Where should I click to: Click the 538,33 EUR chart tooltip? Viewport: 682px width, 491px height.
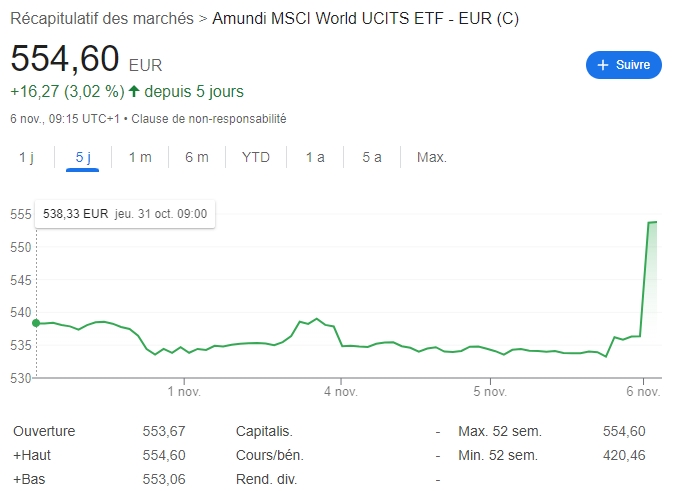[x=125, y=213]
